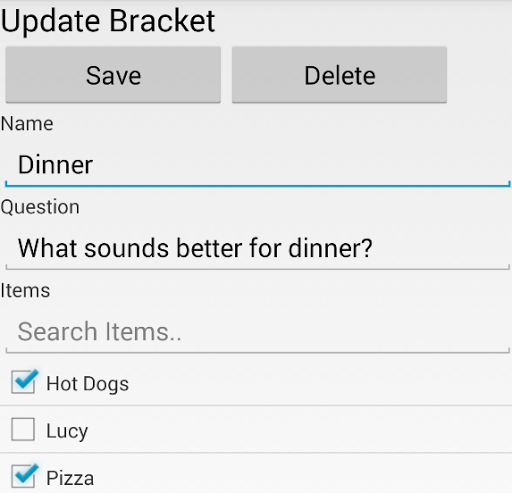
Task: Click the Question field label
Action: [40, 207]
